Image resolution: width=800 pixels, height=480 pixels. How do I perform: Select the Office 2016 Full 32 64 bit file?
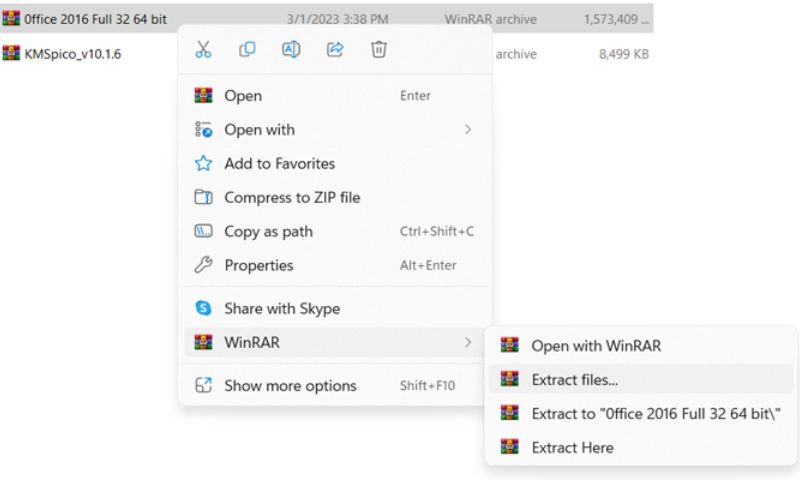pos(327,19)
